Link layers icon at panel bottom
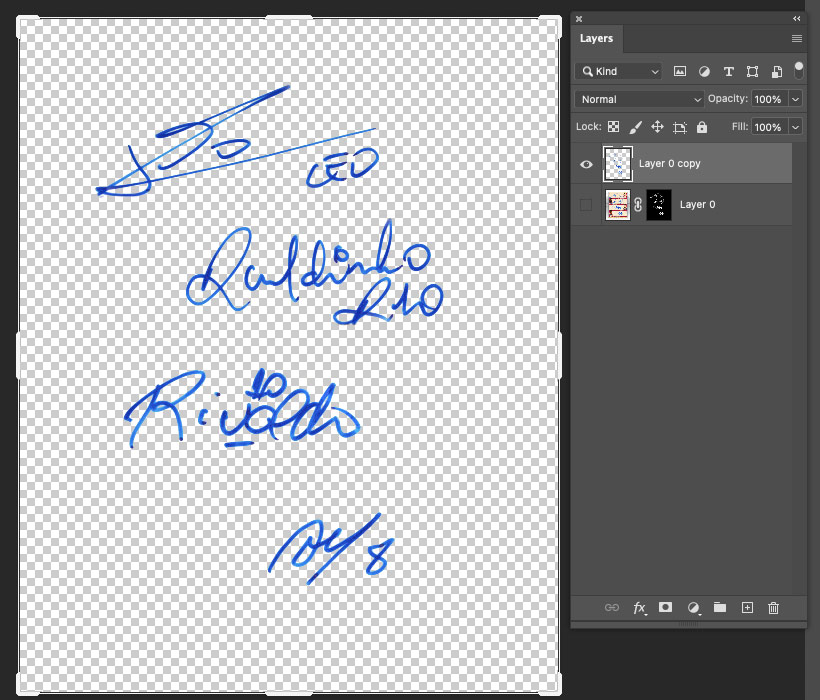The width and height of the screenshot is (820, 700). pos(612,607)
